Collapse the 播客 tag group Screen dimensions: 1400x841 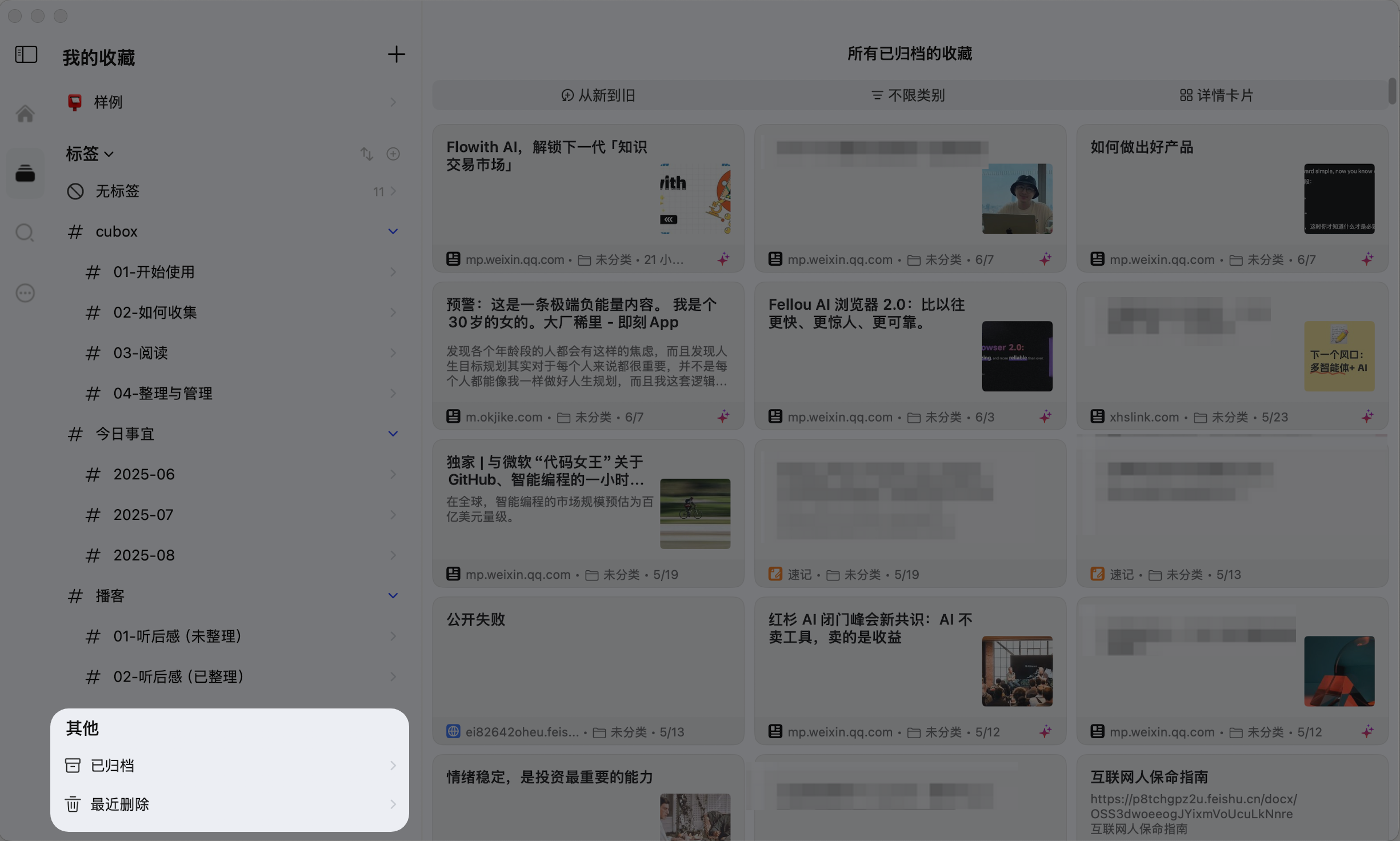click(x=393, y=595)
